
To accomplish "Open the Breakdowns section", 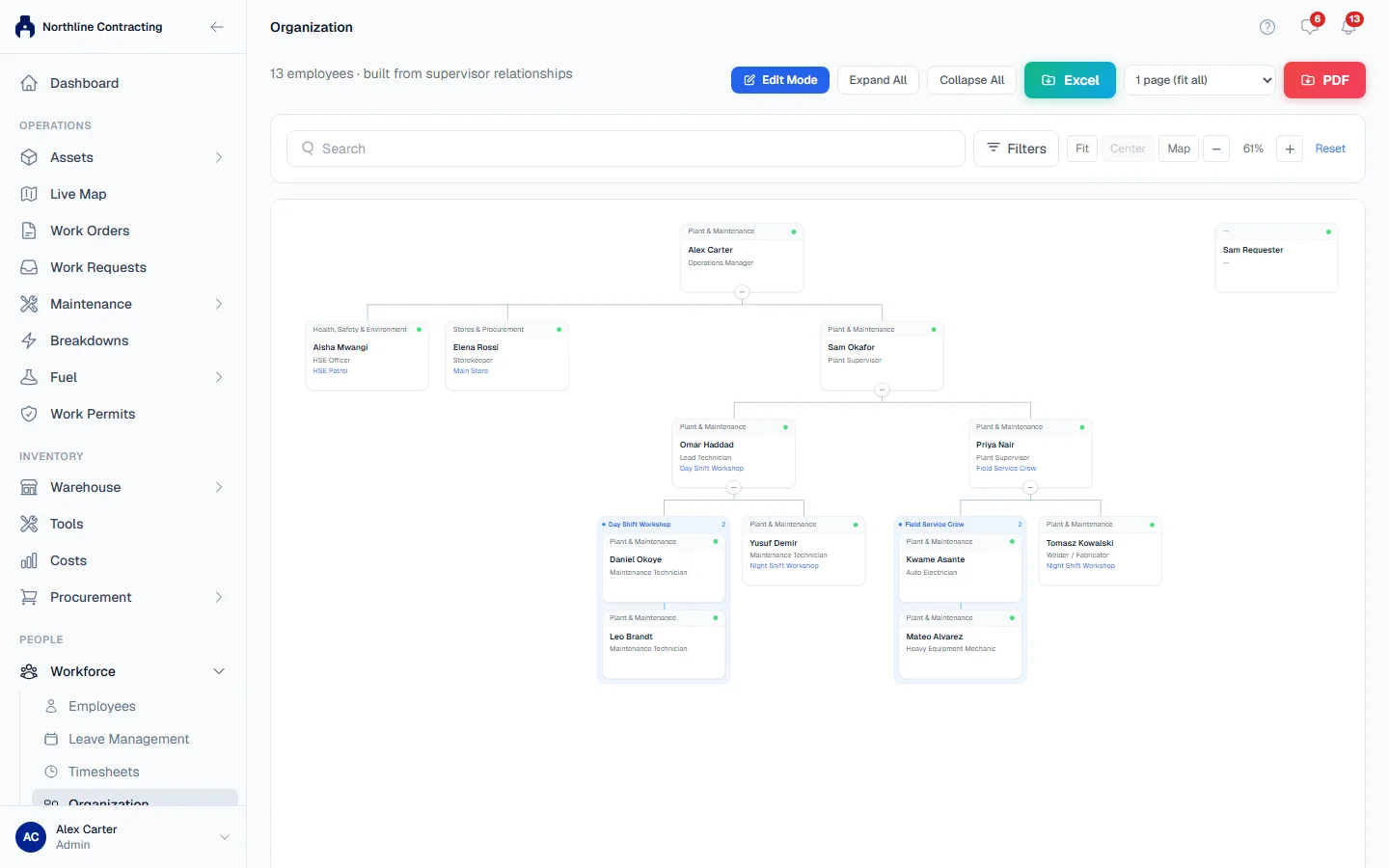I will 123,340.
